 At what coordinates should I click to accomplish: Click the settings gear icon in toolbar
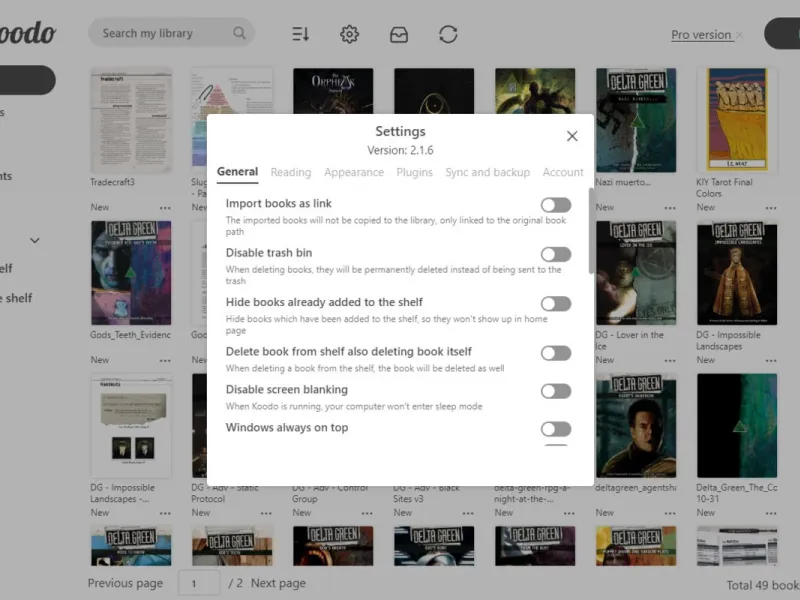coord(349,34)
